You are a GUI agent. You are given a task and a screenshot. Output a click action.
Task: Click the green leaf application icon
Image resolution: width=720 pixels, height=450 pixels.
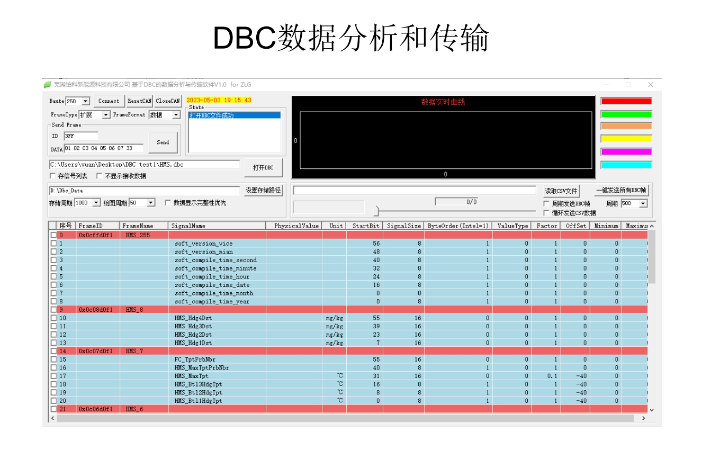pyautogui.click(x=47, y=85)
